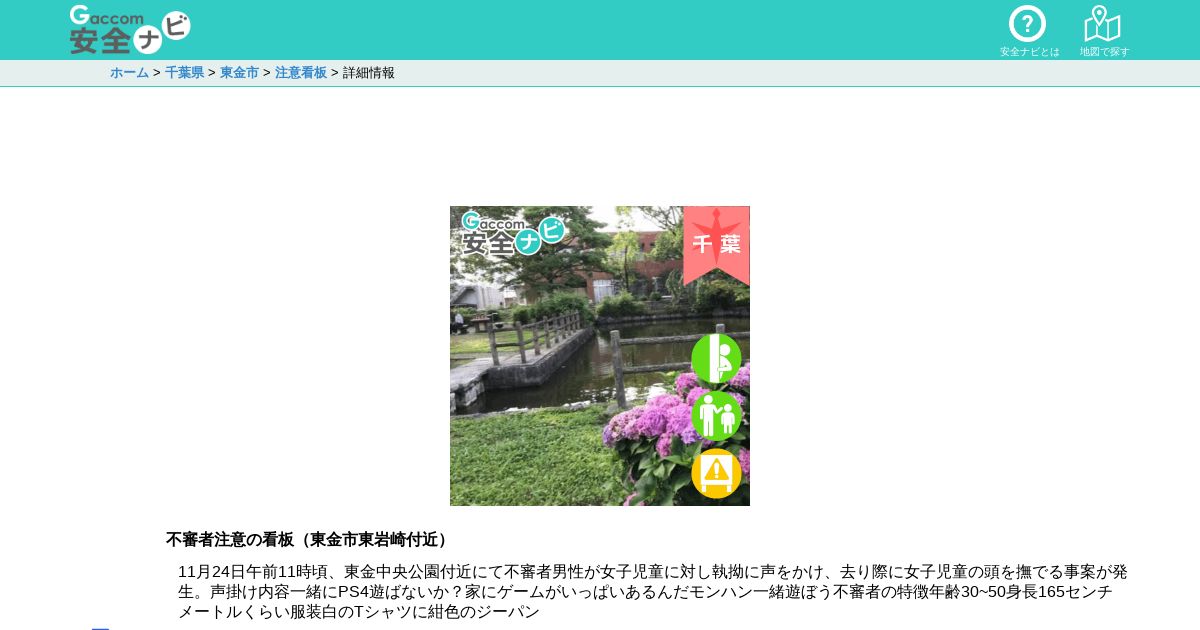
Task: Click the 詳細情報 breadcrumb text
Action: tap(369, 73)
